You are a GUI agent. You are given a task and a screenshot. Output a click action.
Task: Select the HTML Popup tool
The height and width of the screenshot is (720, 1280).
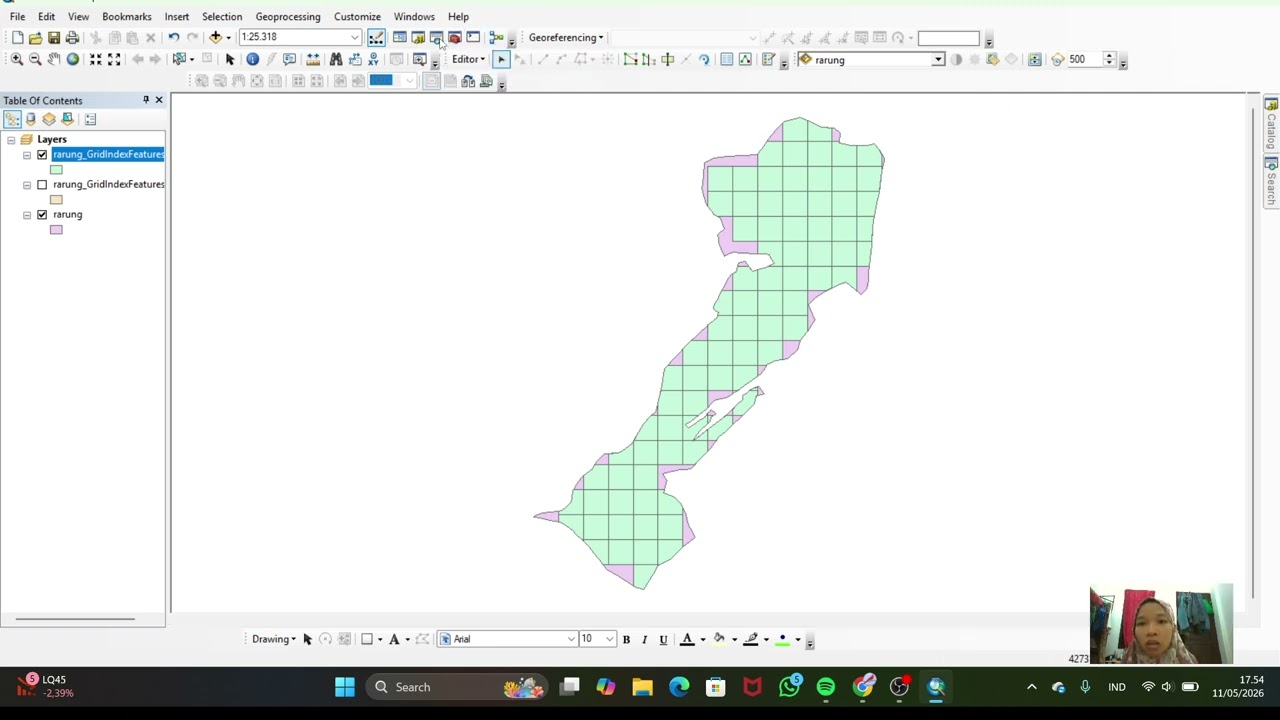point(289,60)
